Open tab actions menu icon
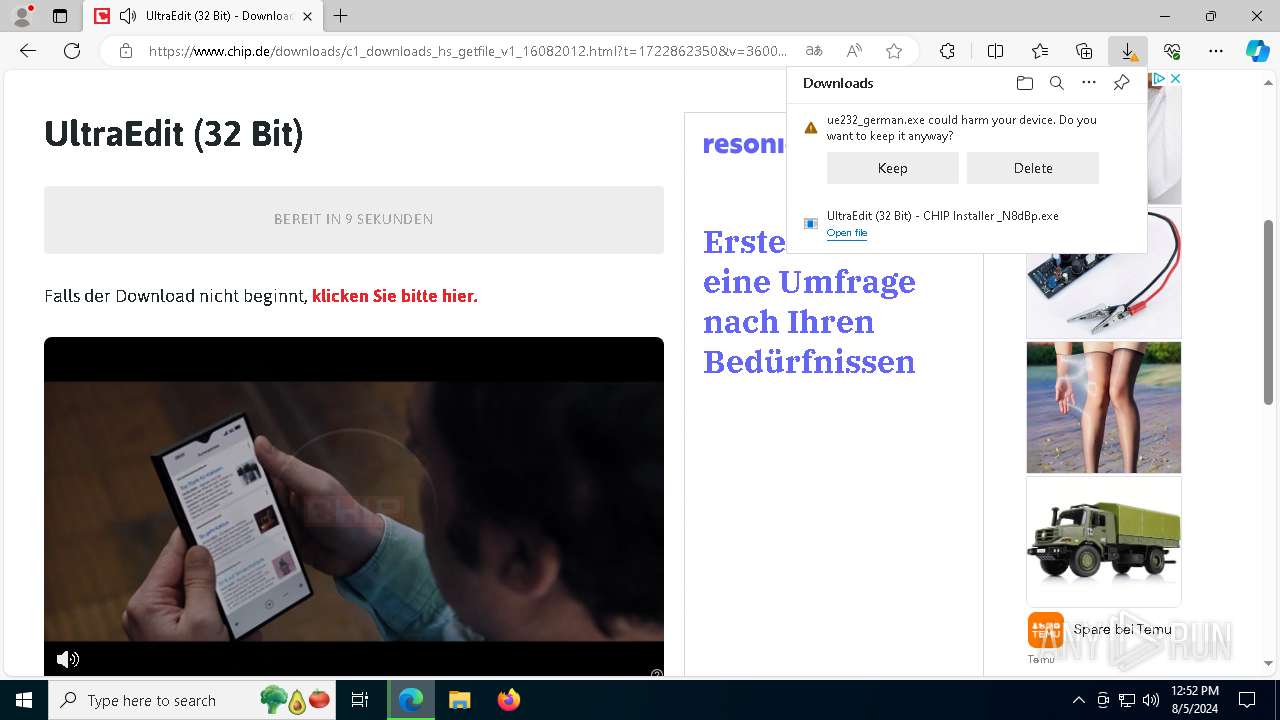 60,16
